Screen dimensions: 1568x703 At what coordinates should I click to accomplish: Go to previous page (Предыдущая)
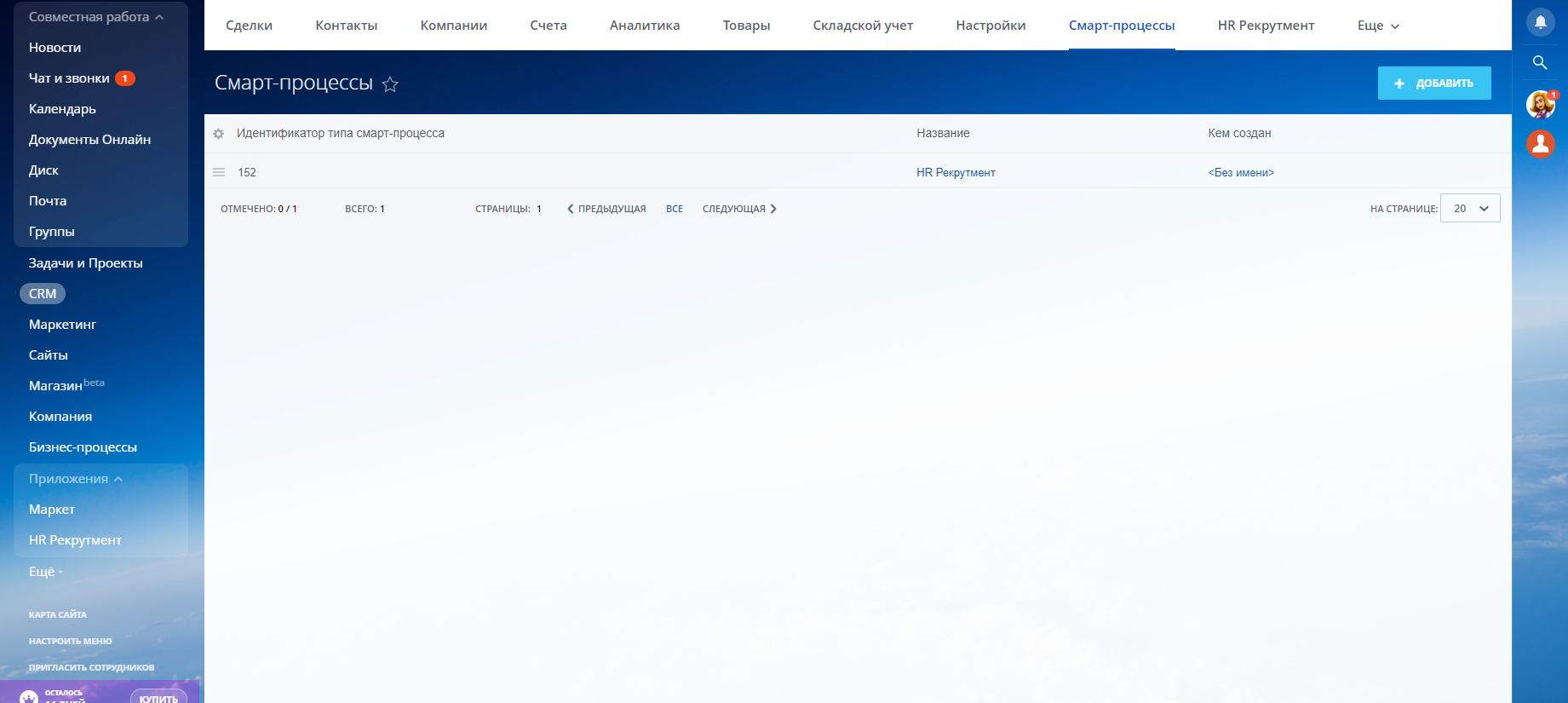click(606, 209)
